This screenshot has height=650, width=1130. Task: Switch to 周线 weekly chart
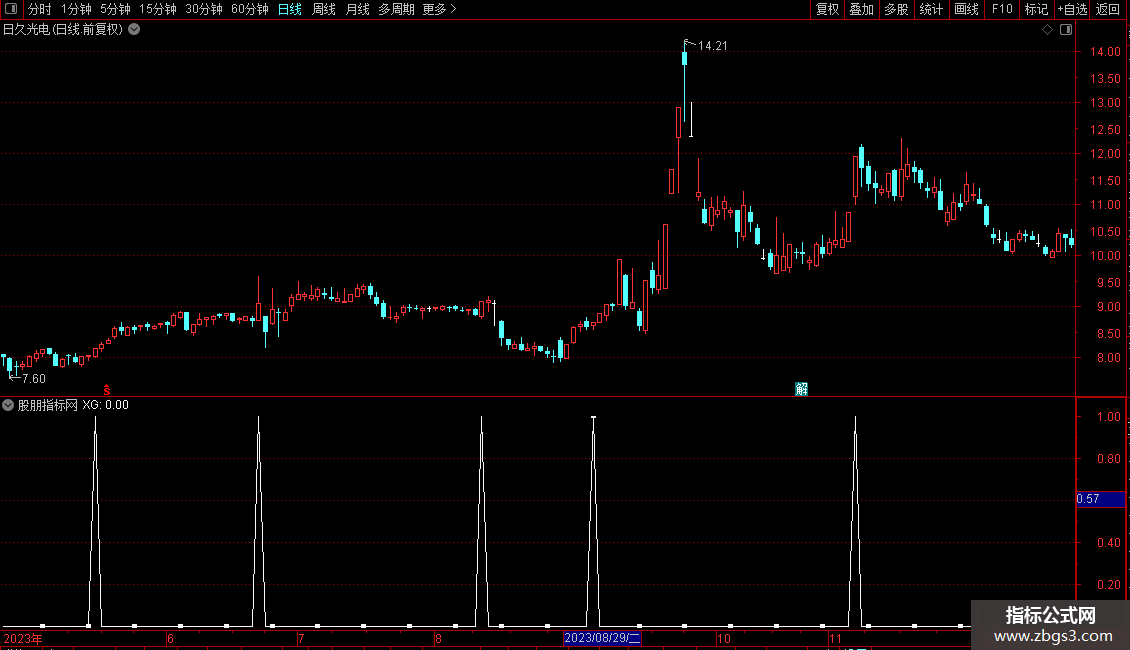pyautogui.click(x=324, y=9)
